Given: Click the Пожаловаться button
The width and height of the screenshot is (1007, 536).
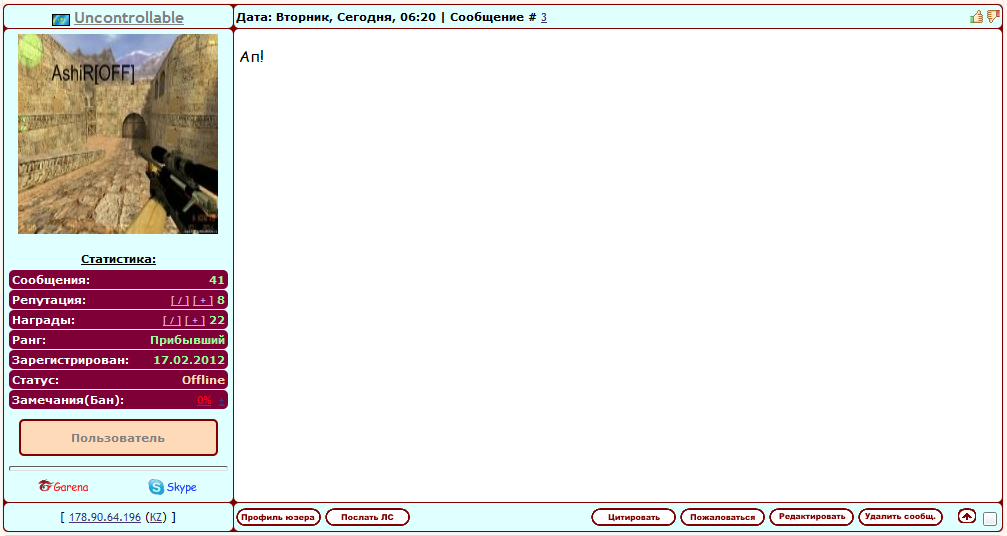Looking at the screenshot, I should pyautogui.click(x=722, y=517).
